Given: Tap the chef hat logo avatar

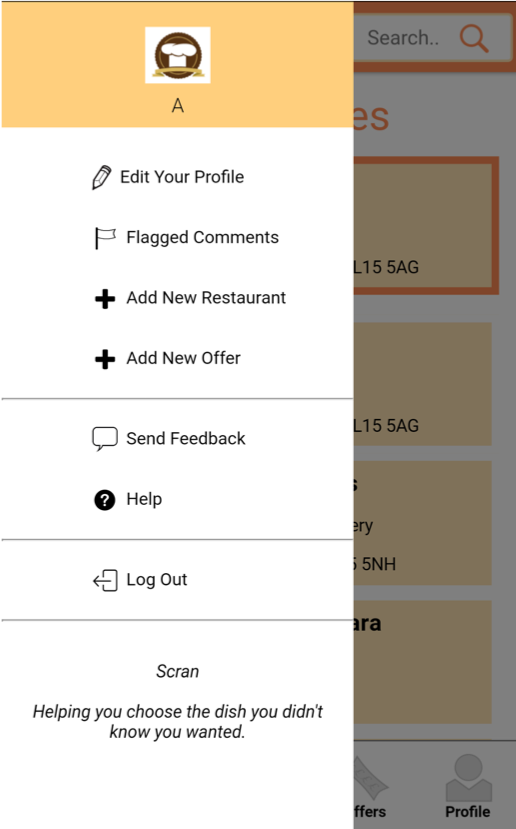Looking at the screenshot, I should pyautogui.click(x=178, y=55).
